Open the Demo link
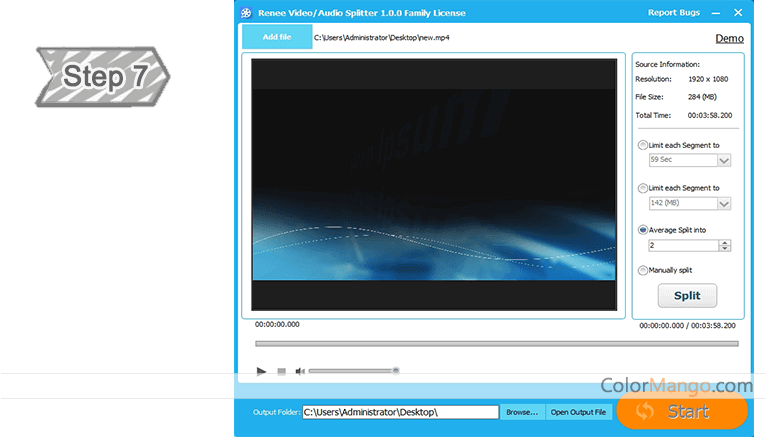 click(729, 39)
